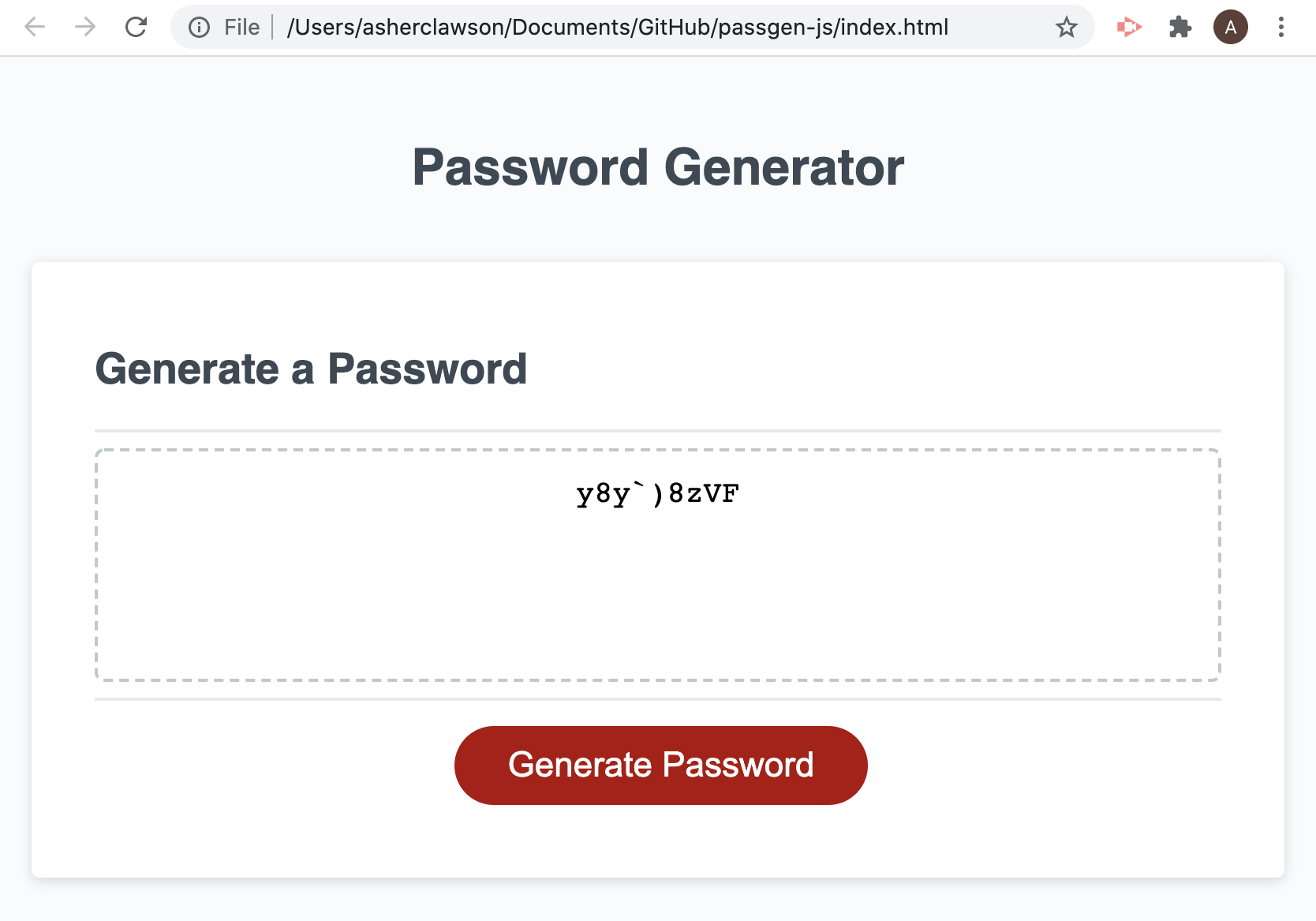The height and width of the screenshot is (921, 1316).
Task: Open the three-dot Chrome menu
Action: click(1280, 27)
